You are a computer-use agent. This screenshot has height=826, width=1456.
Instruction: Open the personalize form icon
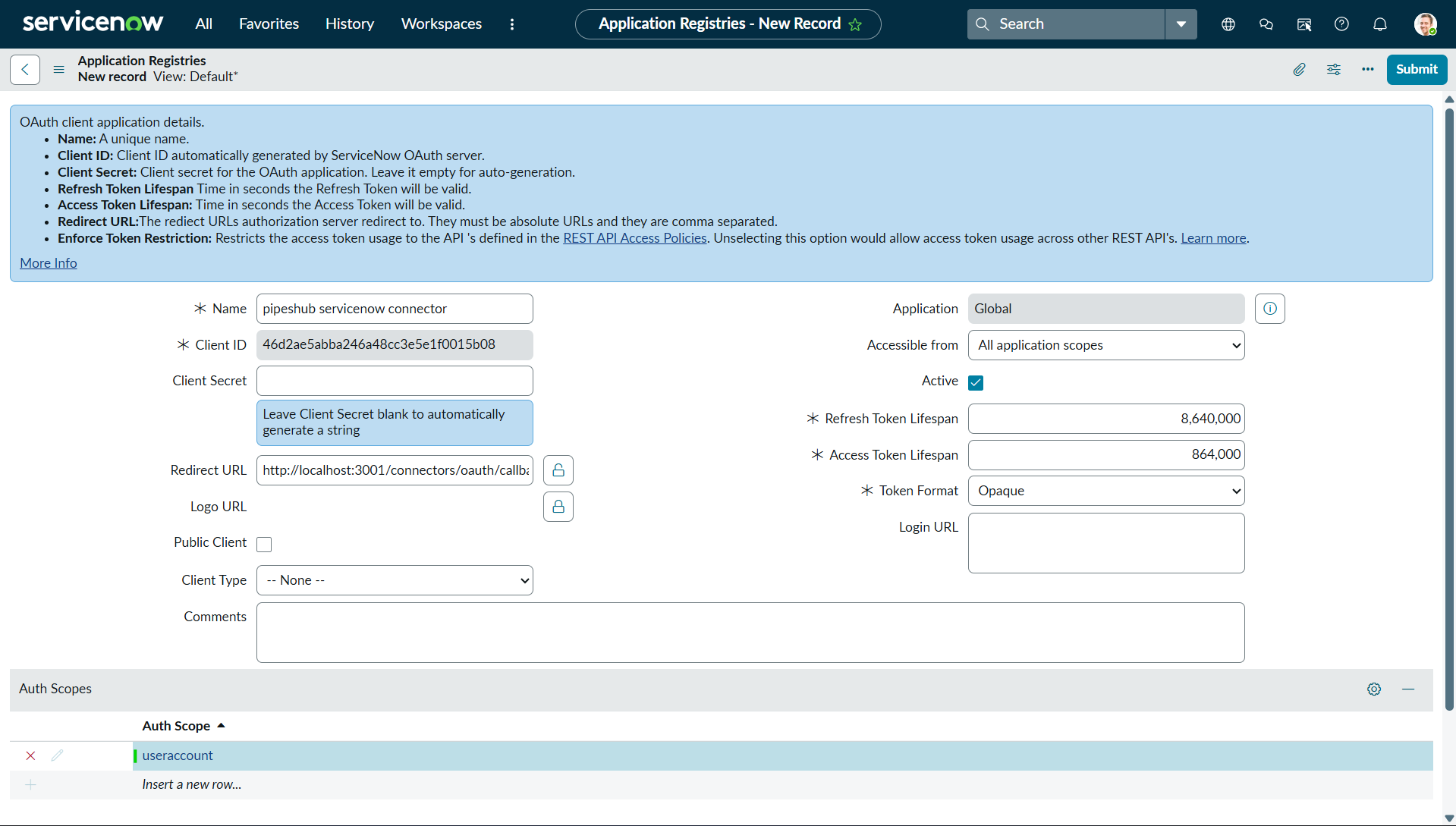(x=1334, y=69)
